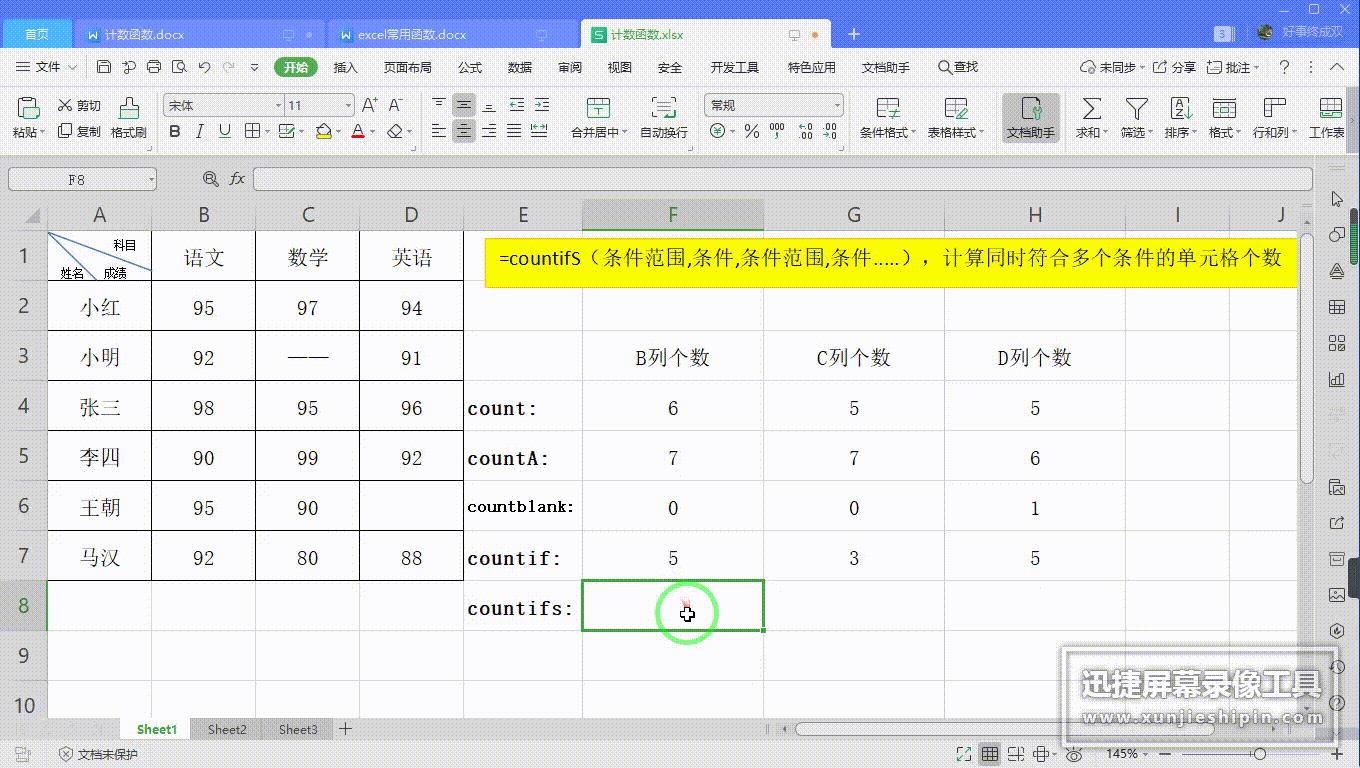The width and height of the screenshot is (1360, 768).
Task: Apply bold formatting with B button
Action: point(175,131)
